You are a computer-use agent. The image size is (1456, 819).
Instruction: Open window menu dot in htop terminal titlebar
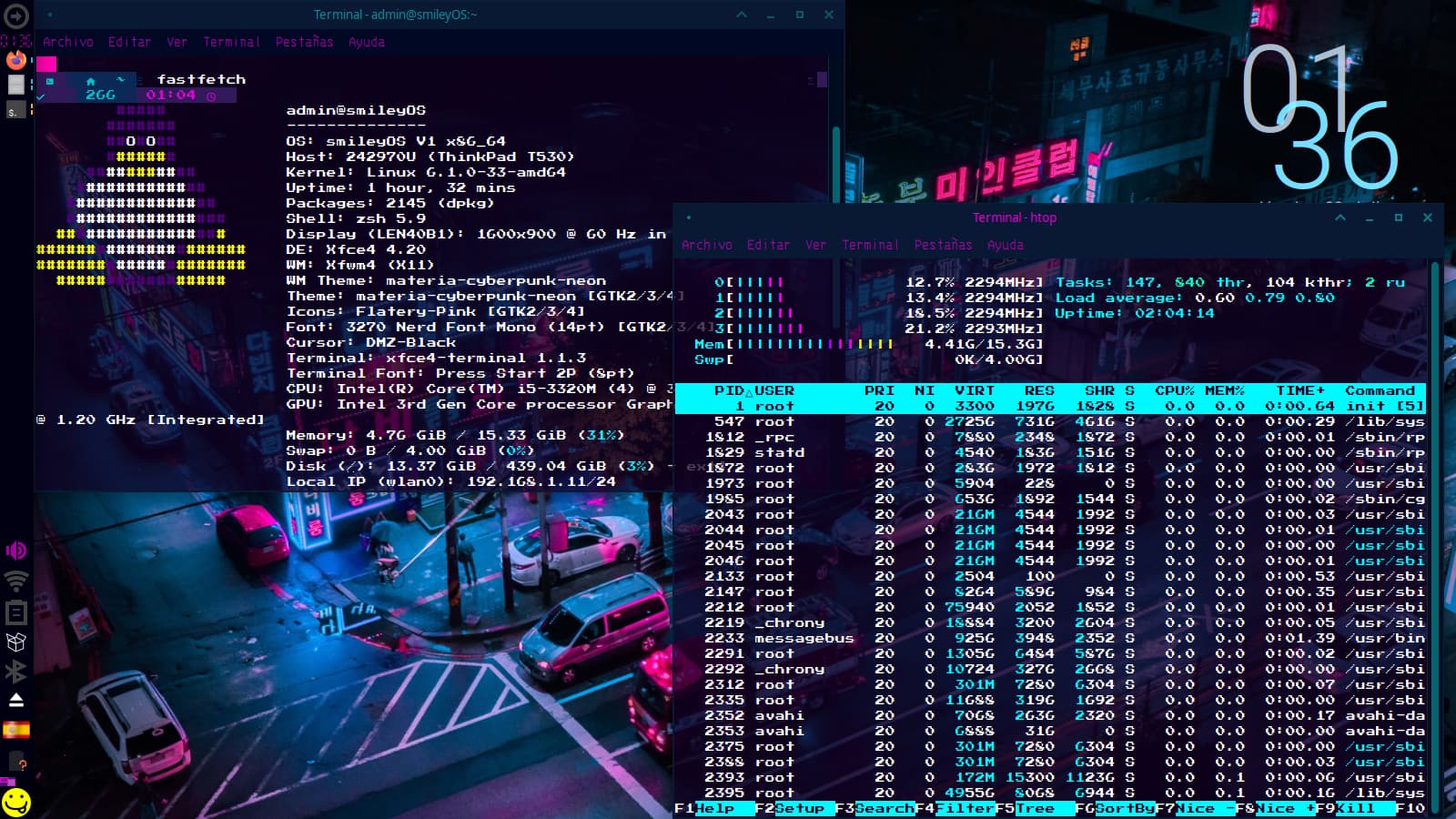689,217
